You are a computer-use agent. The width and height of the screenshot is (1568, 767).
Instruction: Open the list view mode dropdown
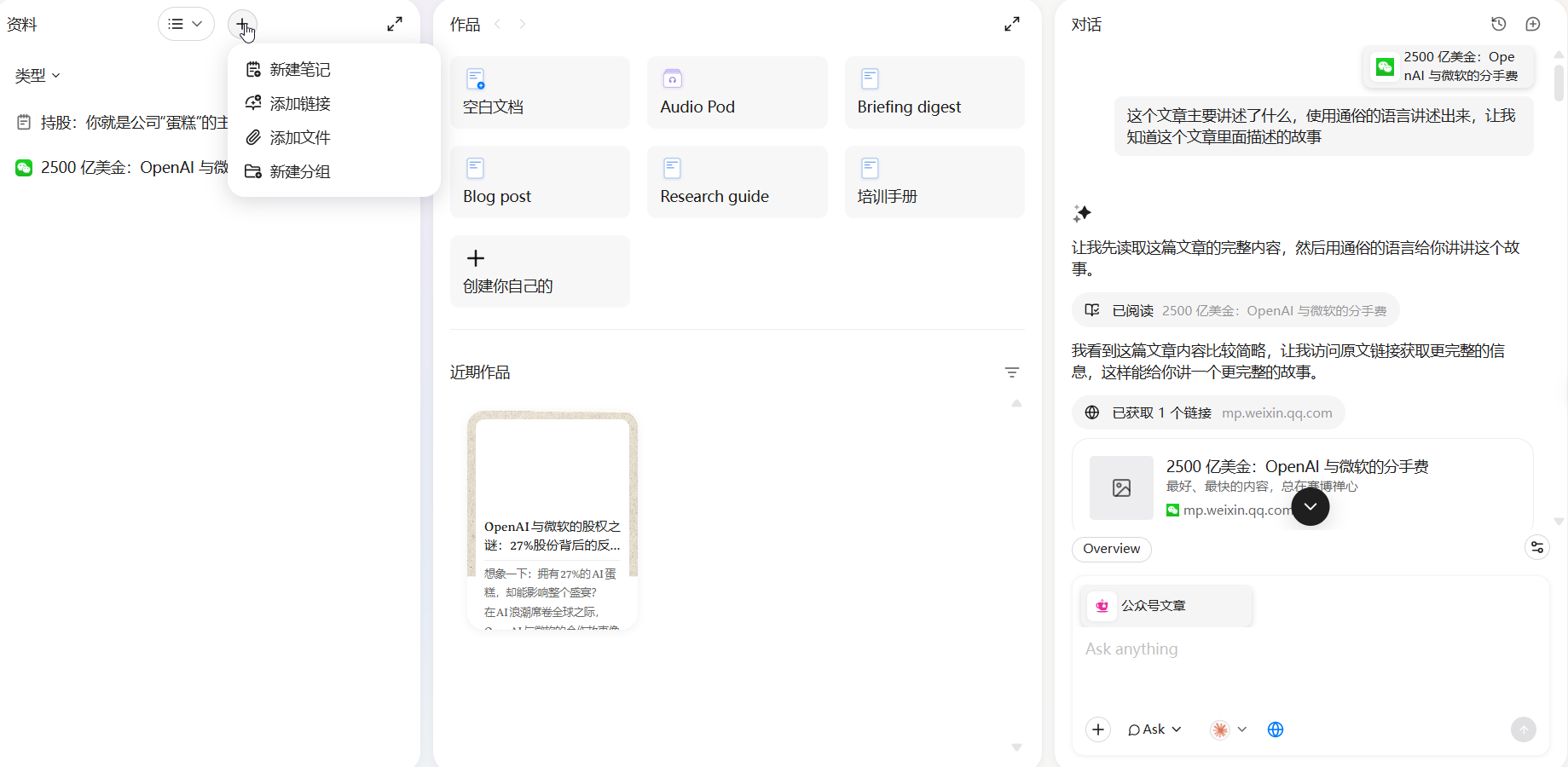(x=186, y=24)
